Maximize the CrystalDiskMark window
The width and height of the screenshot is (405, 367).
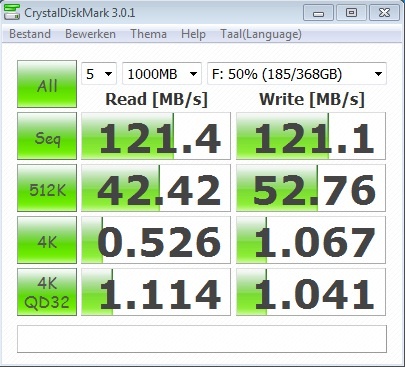tap(351, 13)
